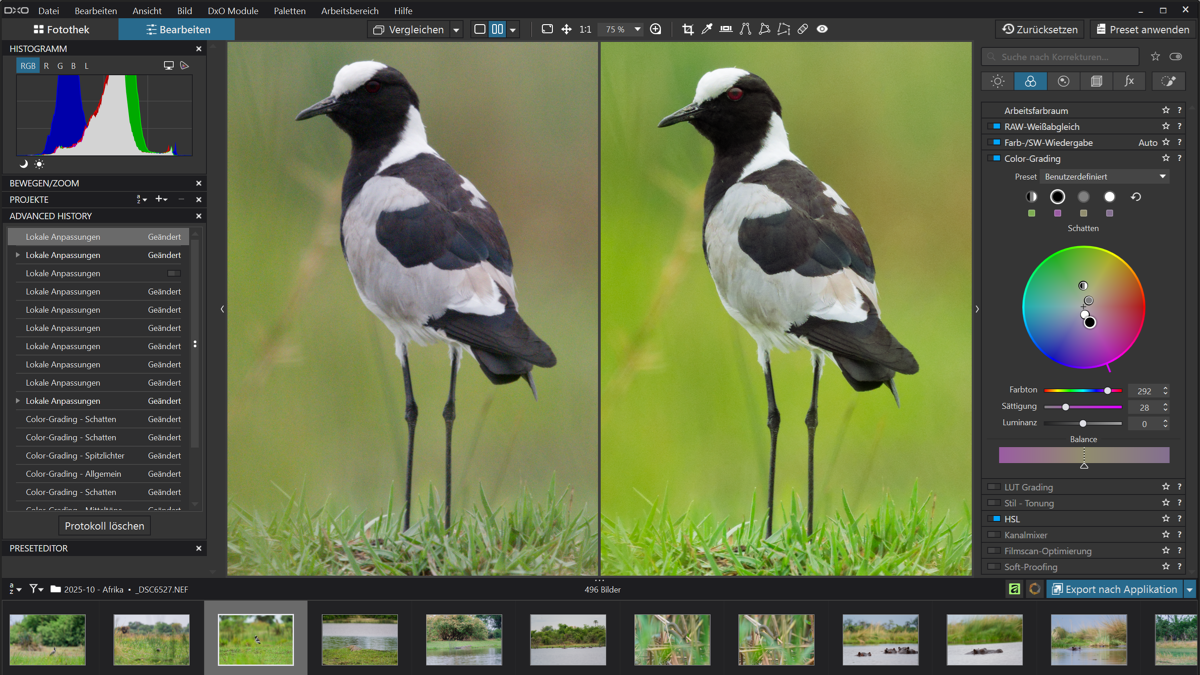
Task: Open the Light corrections sun tab
Action: tap(997, 81)
